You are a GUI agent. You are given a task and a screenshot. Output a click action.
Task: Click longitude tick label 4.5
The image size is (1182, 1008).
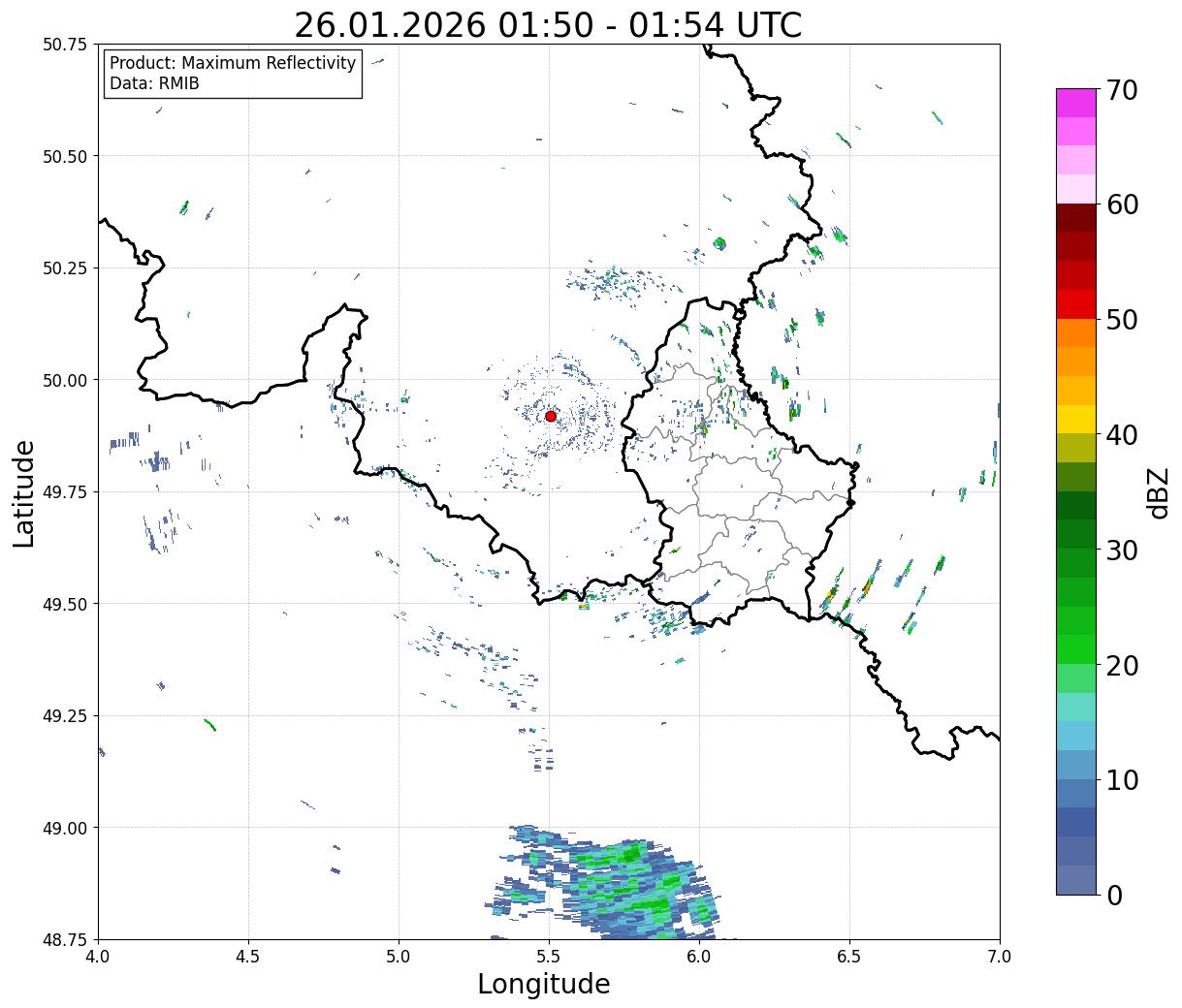pyautogui.click(x=248, y=957)
